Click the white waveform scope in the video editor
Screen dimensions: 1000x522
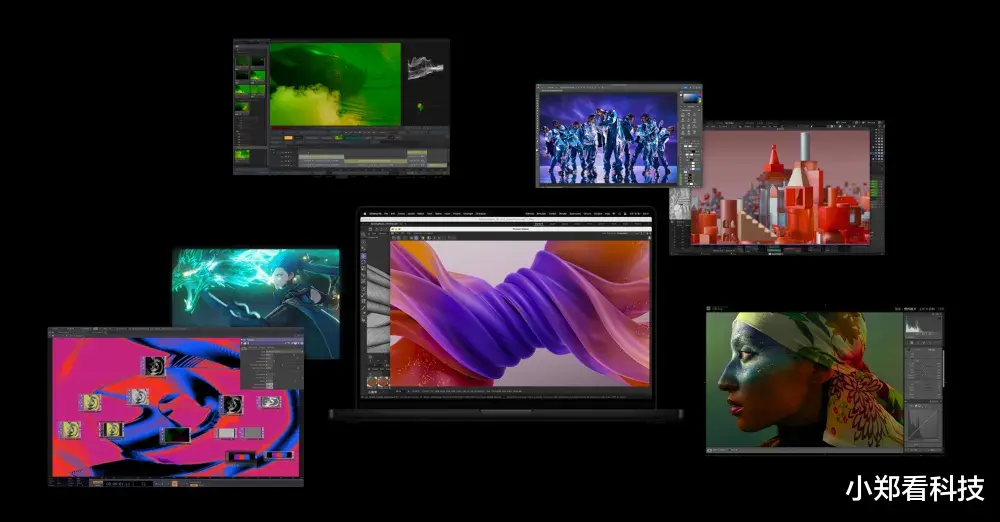click(x=425, y=68)
